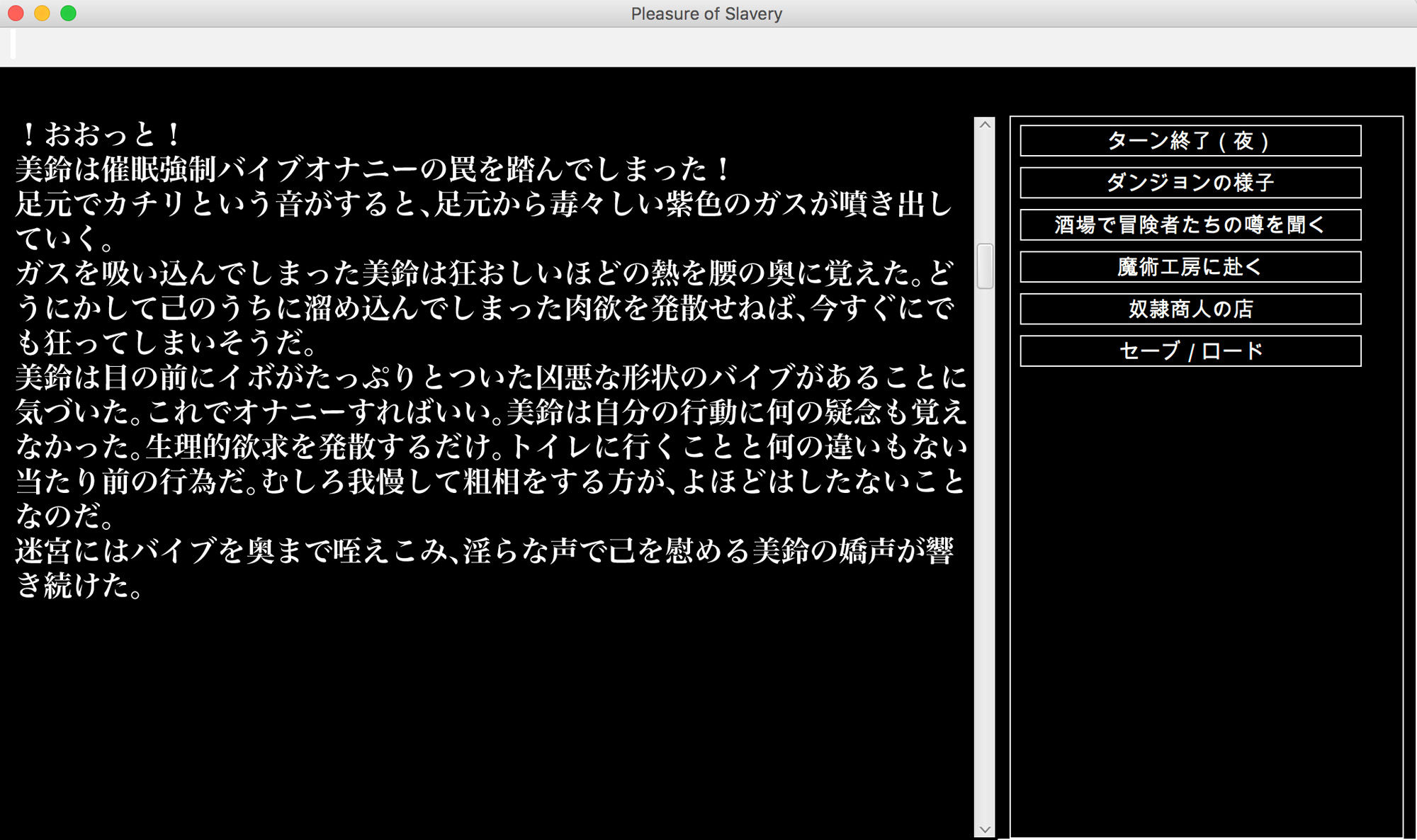Click the scrollbar track below the thumb
The image size is (1417, 840).
pos(984,496)
